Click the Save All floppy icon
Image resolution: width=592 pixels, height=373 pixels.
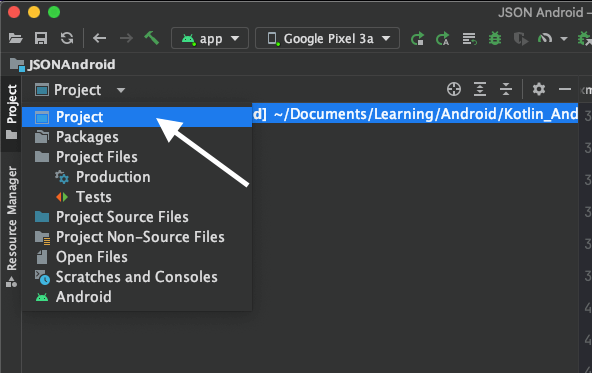pyautogui.click(x=41, y=38)
